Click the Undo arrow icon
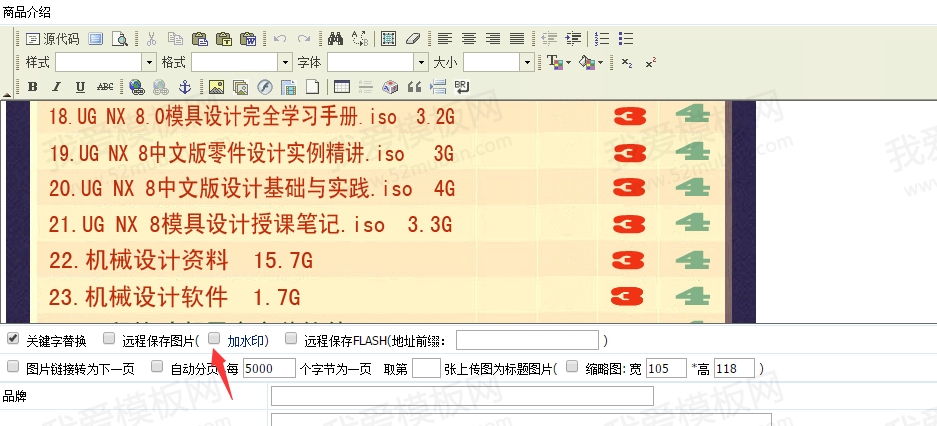 pos(280,39)
